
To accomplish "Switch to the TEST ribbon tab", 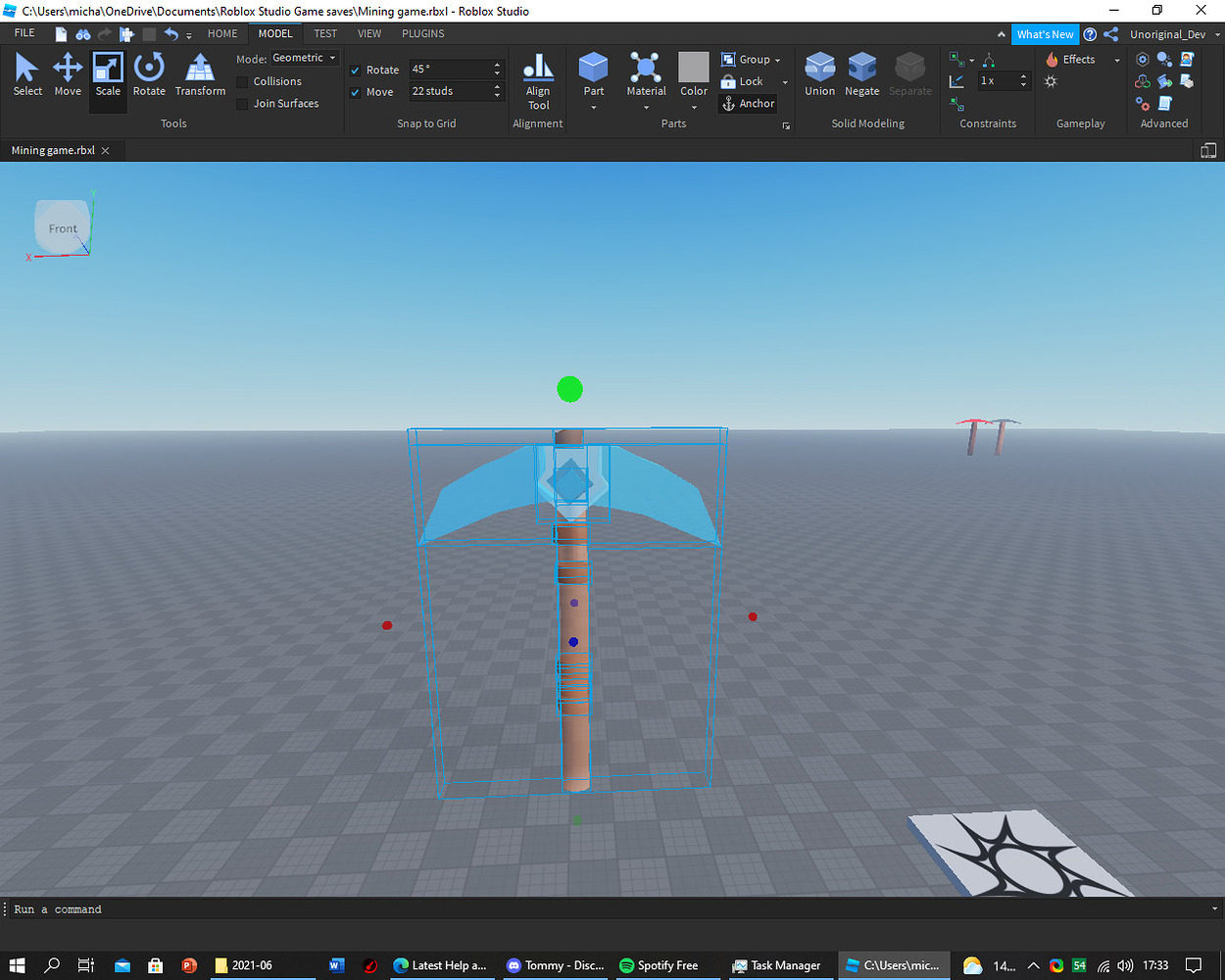I will 325,33.
